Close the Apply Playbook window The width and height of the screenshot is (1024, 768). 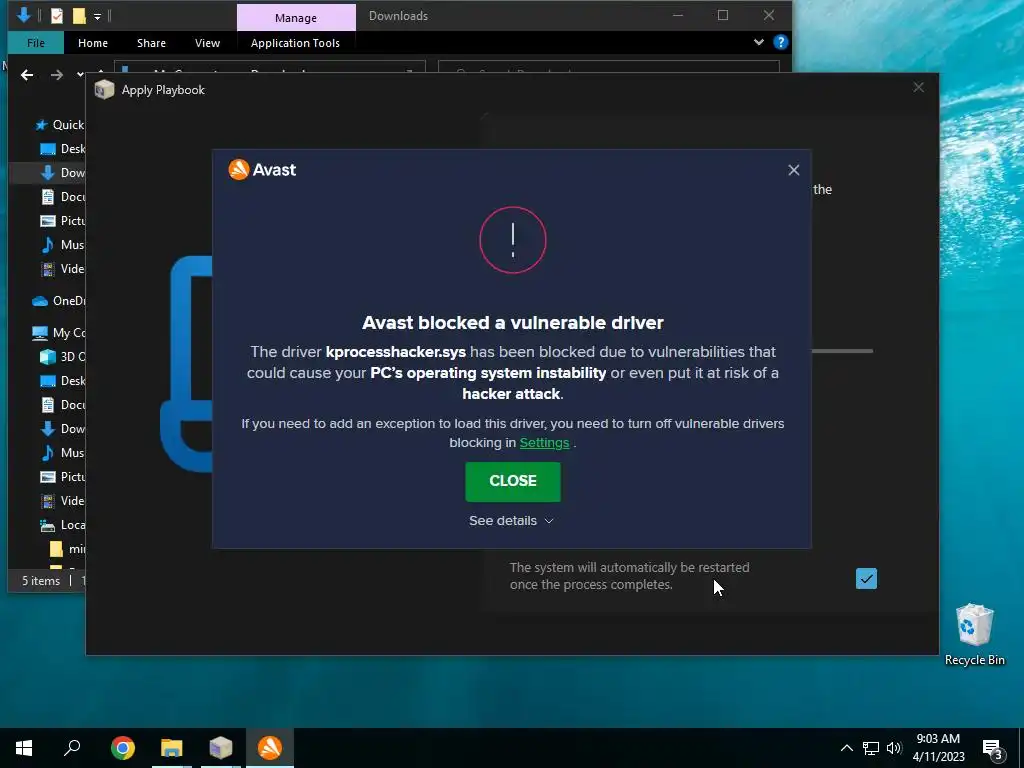(x=918, y=88)
